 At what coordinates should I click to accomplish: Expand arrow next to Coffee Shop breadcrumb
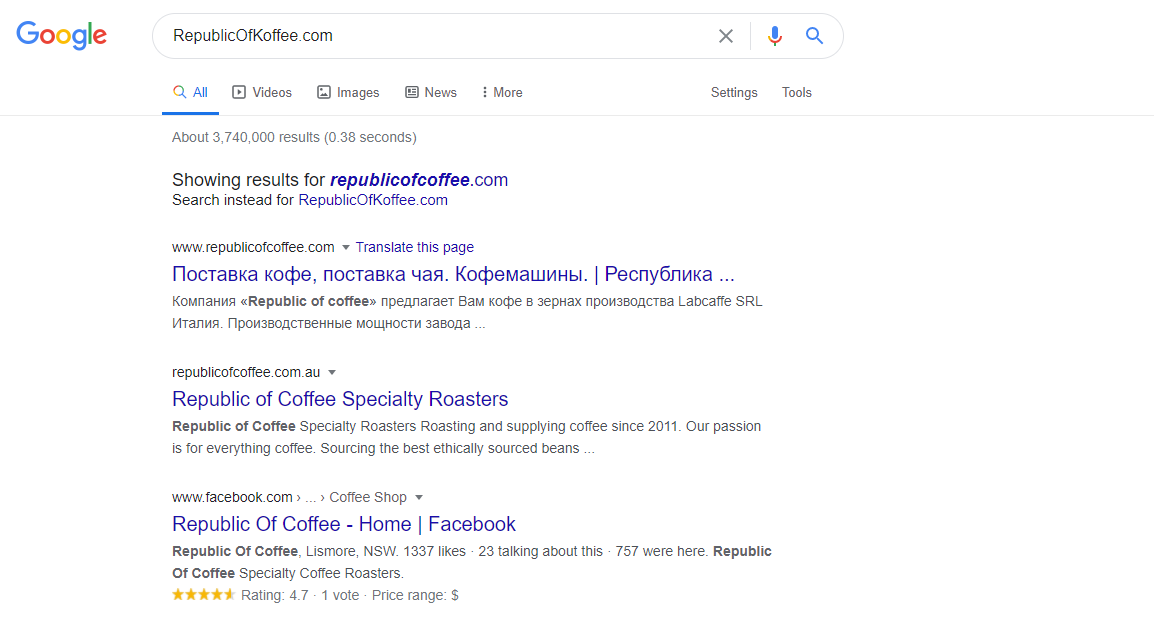[419, 497]
